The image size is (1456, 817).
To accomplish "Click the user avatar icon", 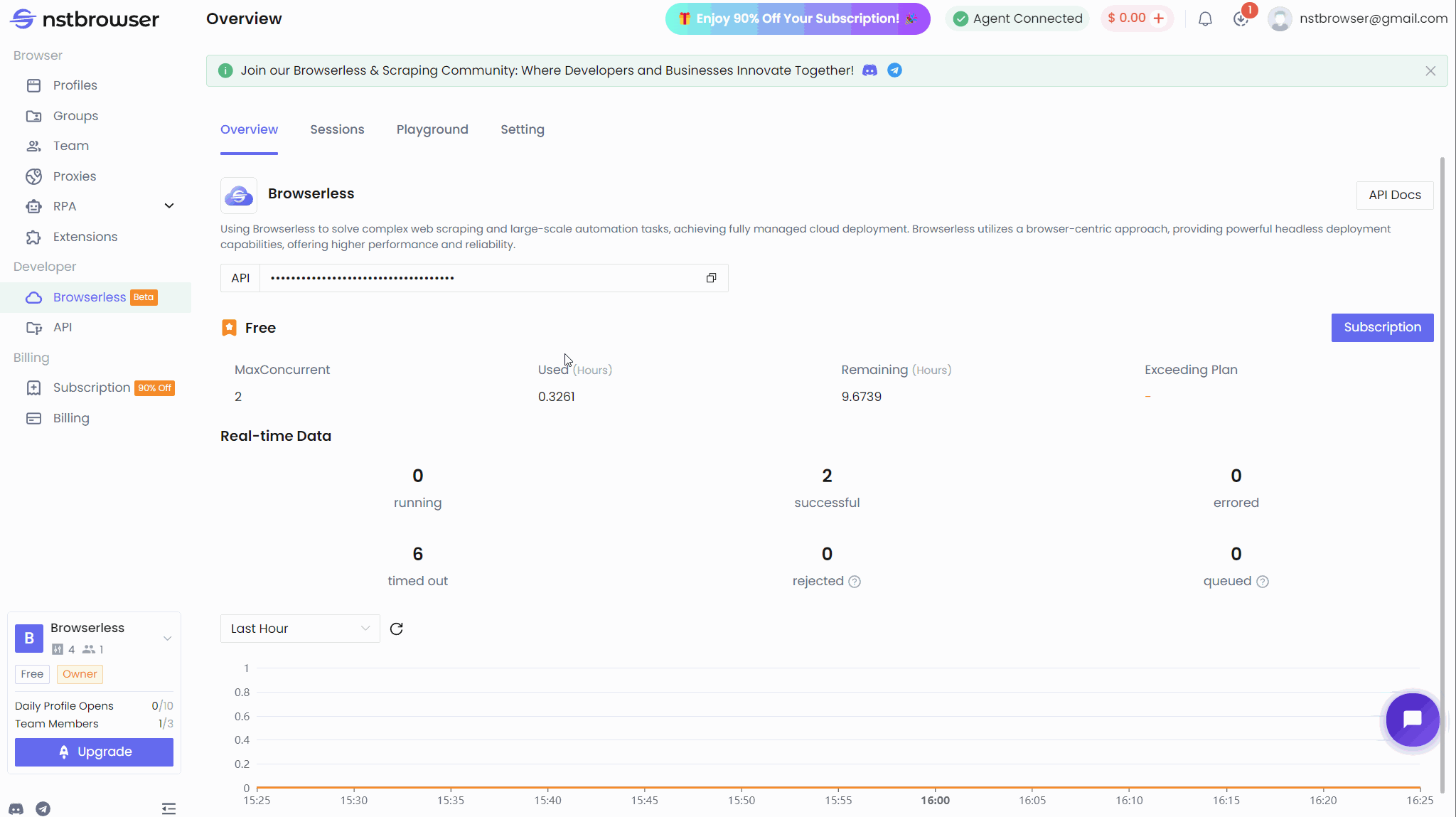I will (x=1280, y=19).
